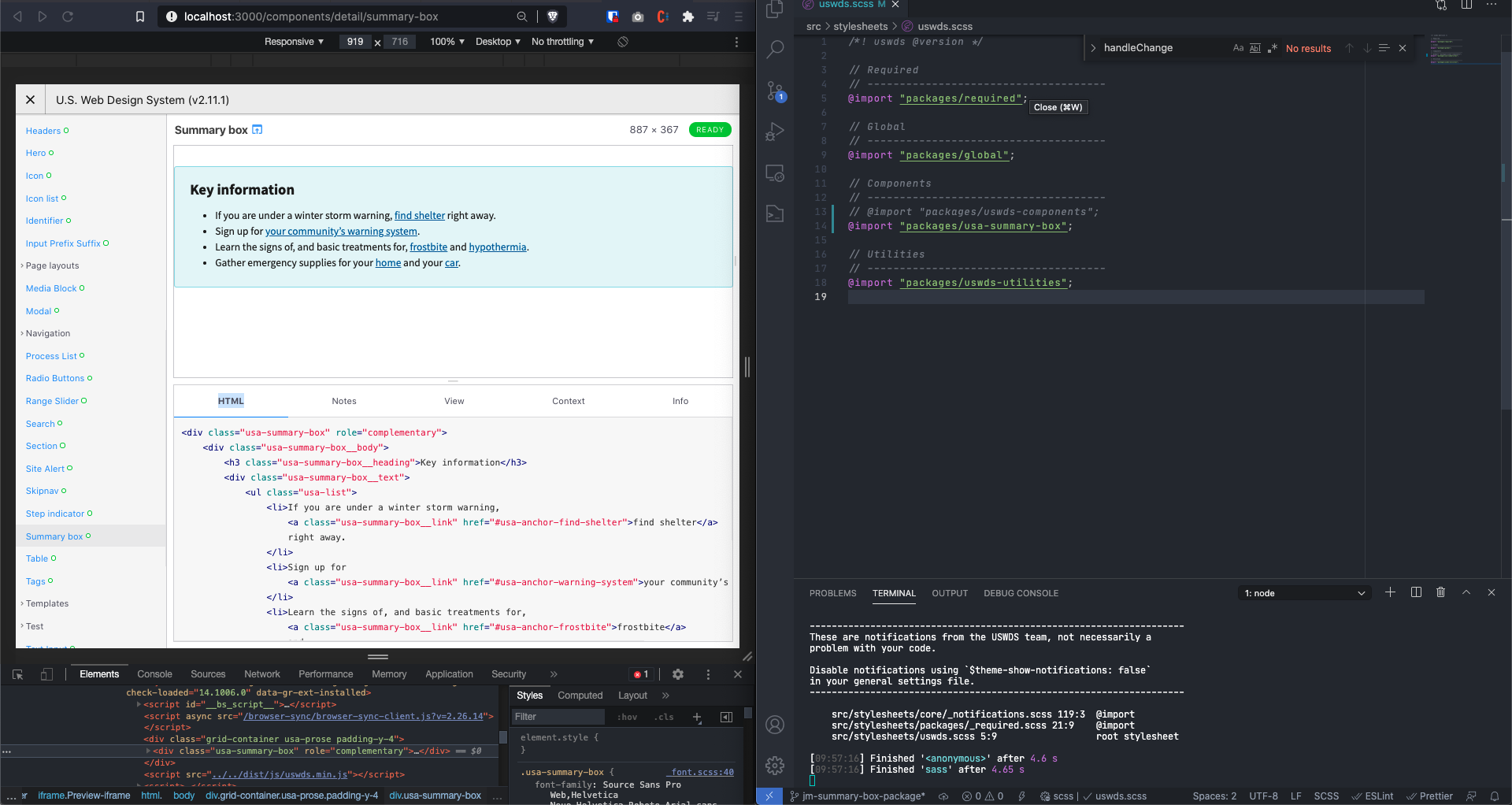The height and width of the screenshot is (805, 1512).
Task: Open the Desktop device type dropdown
Action: (498, 42)
